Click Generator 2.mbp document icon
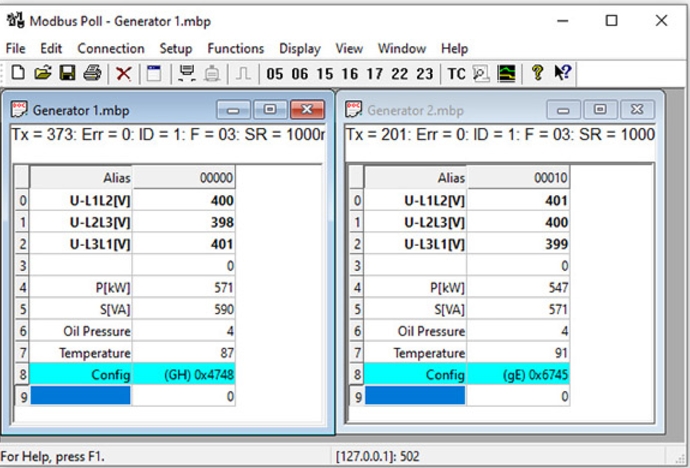 pos(353,110)
